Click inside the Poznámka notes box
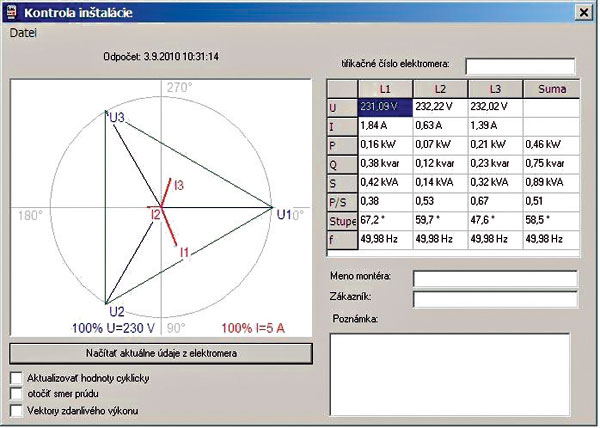The width and height of the screenshot is (600, 428). 450,370
